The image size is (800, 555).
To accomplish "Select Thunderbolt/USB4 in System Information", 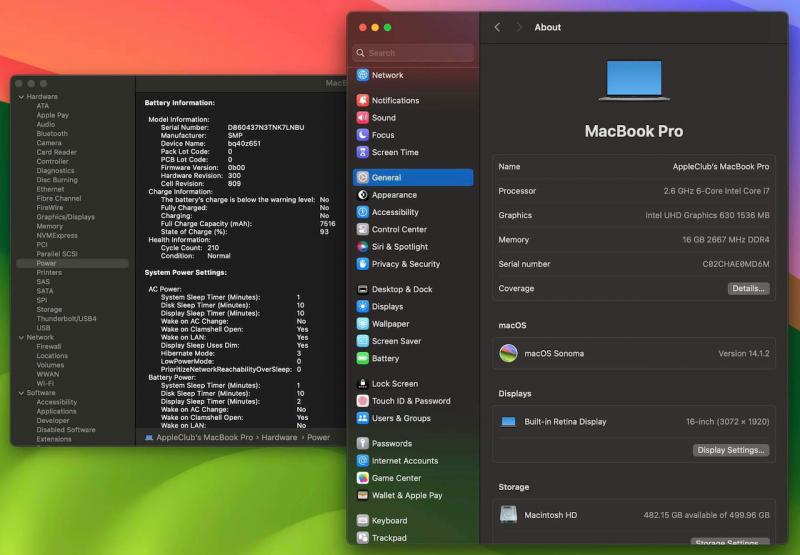I will click(66, 319).
